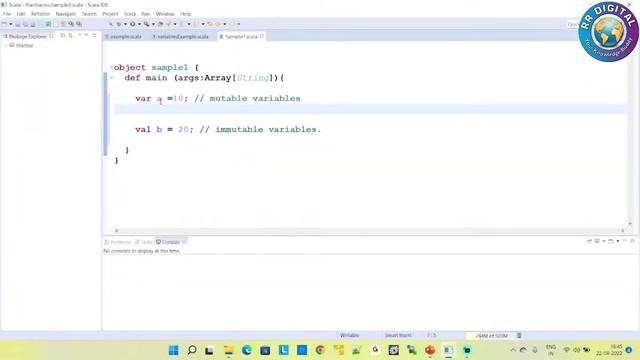This screenshot has height=360, width=640.
Task: Click the Debug bug toolbar icon
Action: pyautogui.click(x=119, y=24)
